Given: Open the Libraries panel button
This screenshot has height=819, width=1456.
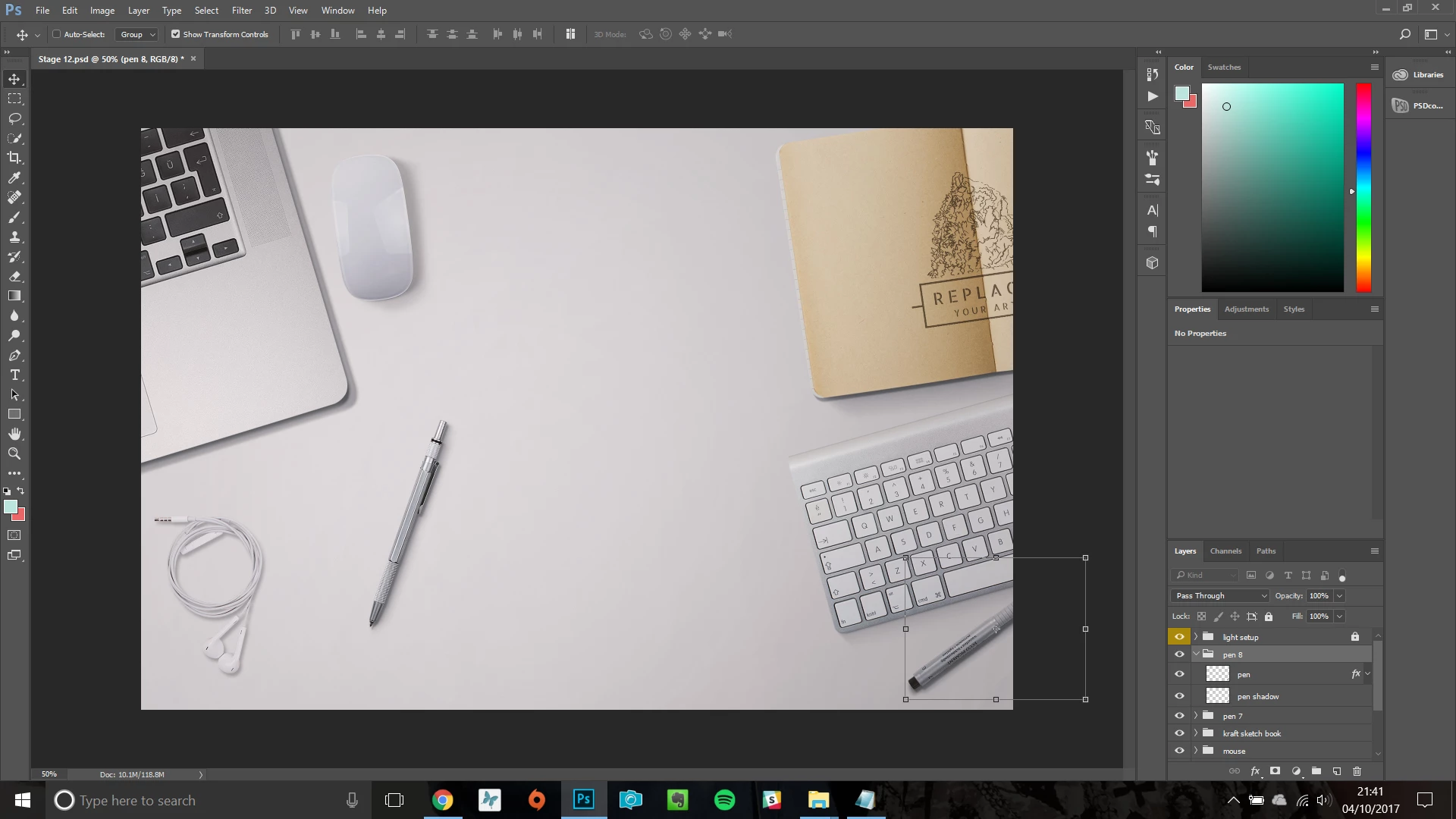Looking at the screenshot, I should [1419, 74].
